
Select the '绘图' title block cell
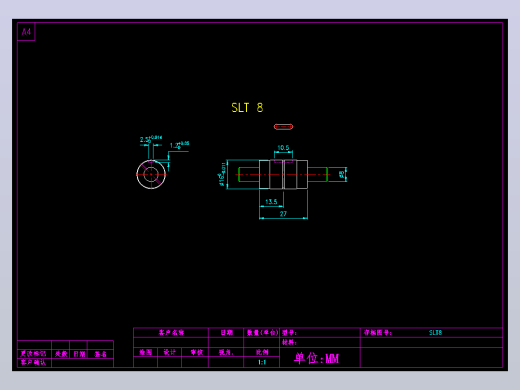coord(146,352)
